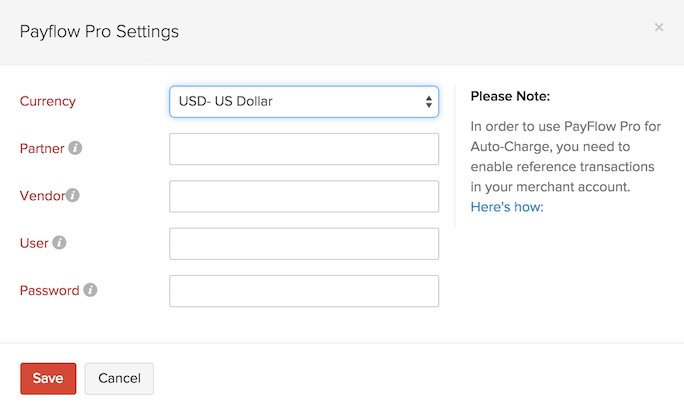Close the Payflow Pro Settings dialog
The height and width of the screenshot is (415, 684).
click(x=659, y=27)
